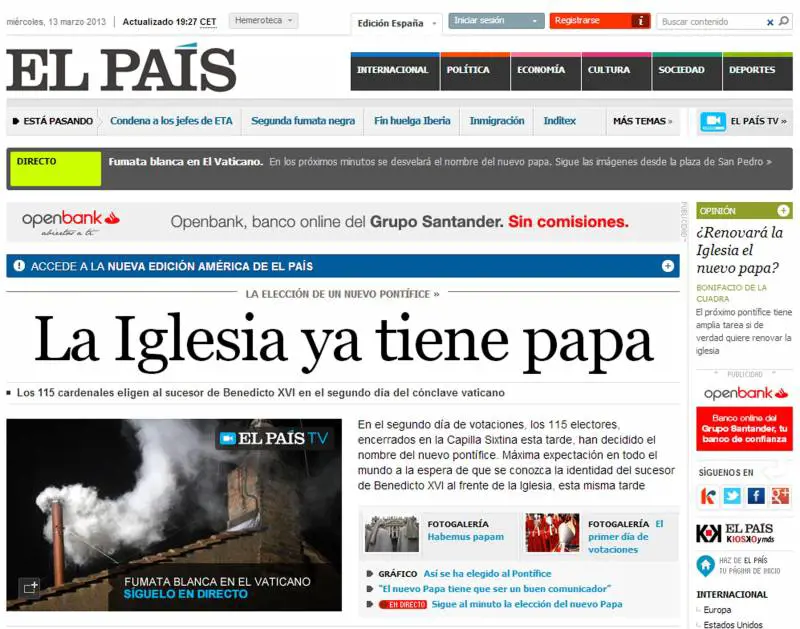The image size is (800, 629).
Task: Open the Cultura section
Action: (617, 71)
